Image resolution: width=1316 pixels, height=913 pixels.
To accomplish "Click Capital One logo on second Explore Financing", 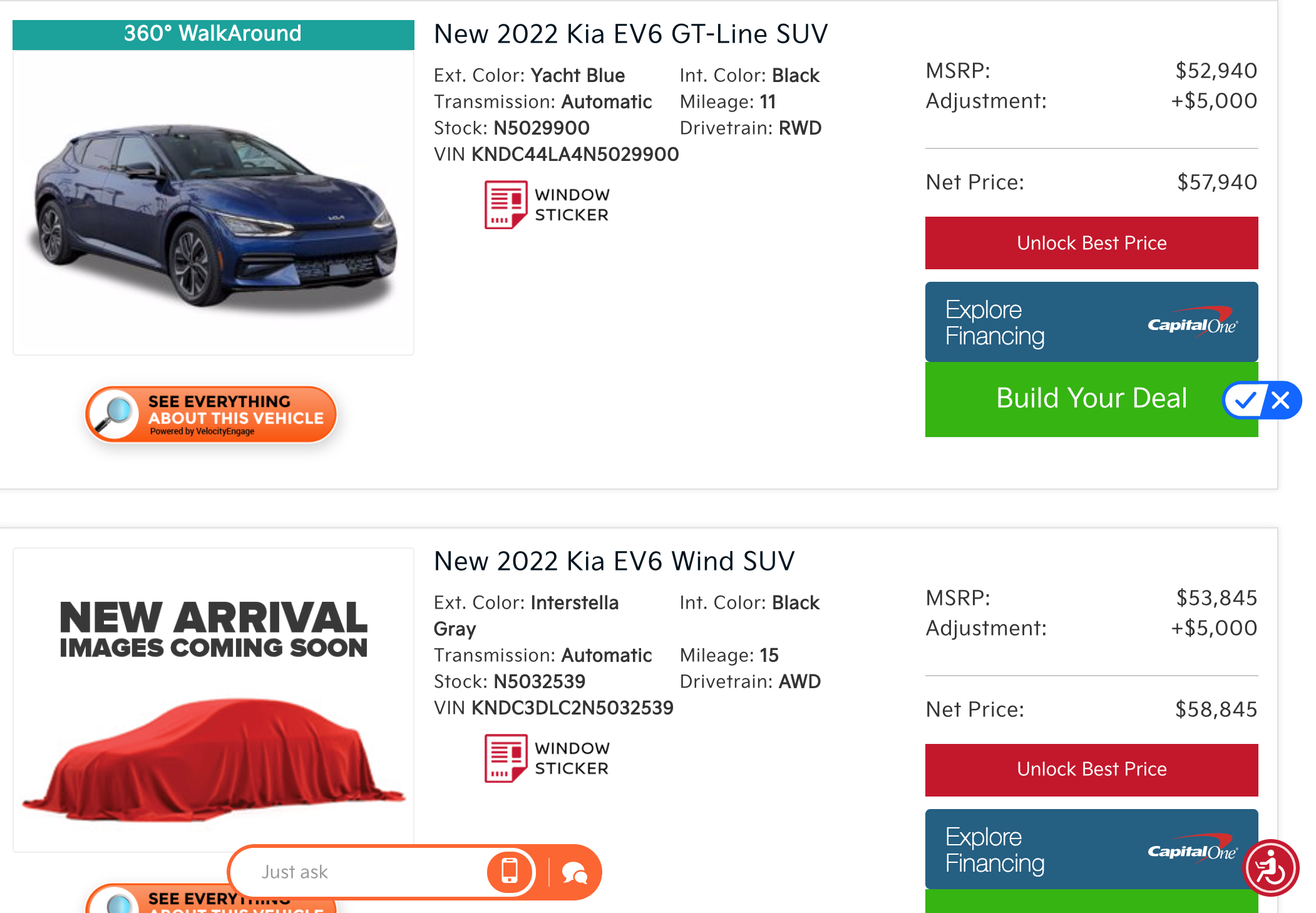I will 1192,850.
